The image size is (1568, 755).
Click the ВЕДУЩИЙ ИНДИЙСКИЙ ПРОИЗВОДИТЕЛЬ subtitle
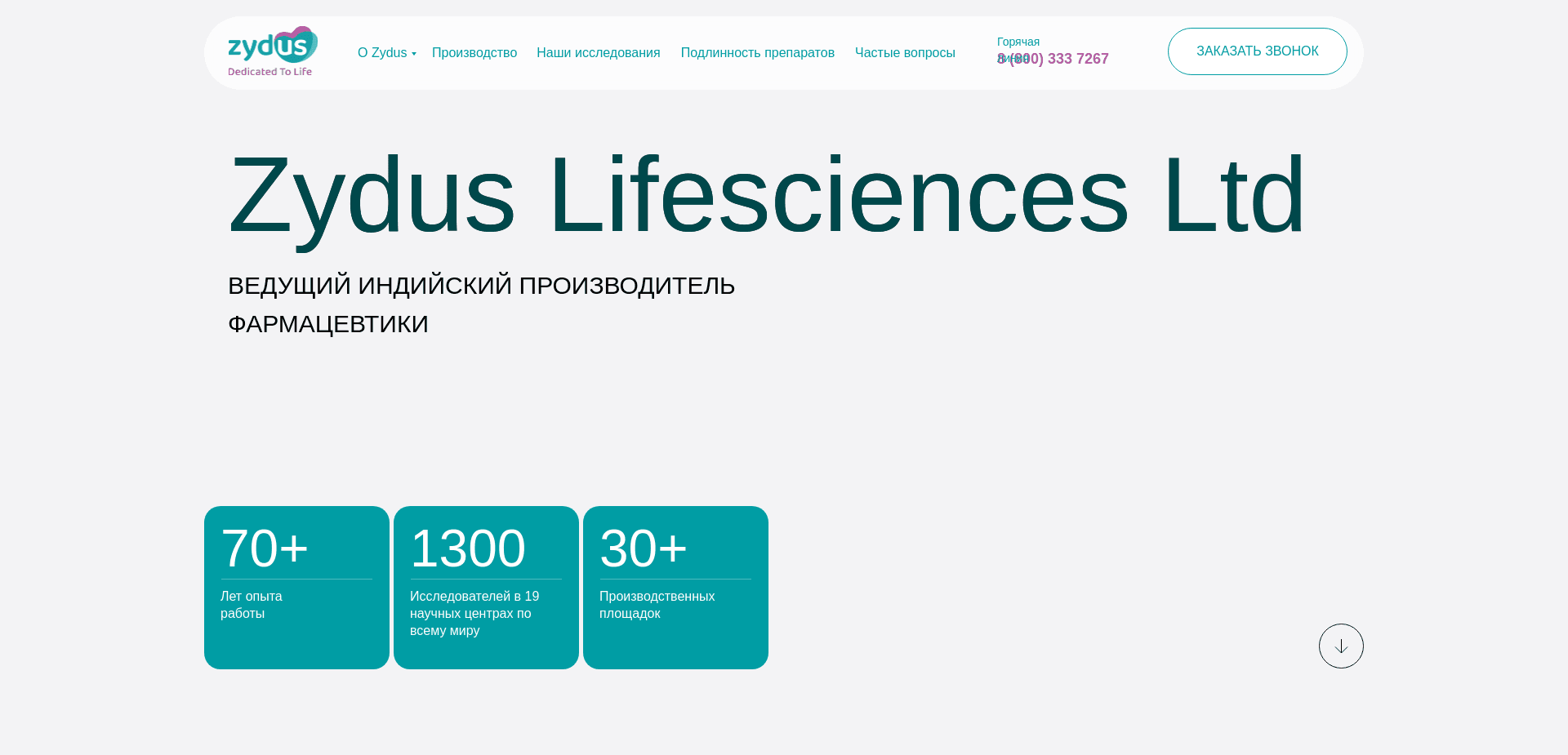pyautogui.click(x=481, y=285)
